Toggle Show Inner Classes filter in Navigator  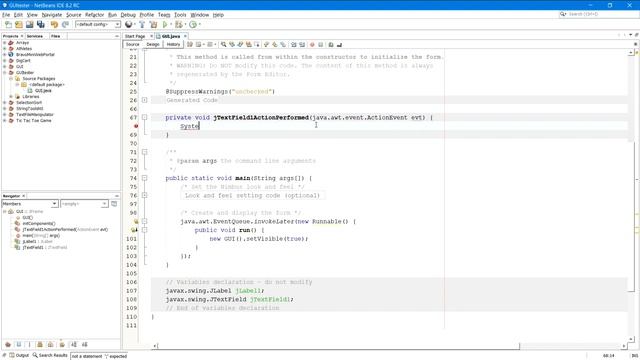click(51, 344)
